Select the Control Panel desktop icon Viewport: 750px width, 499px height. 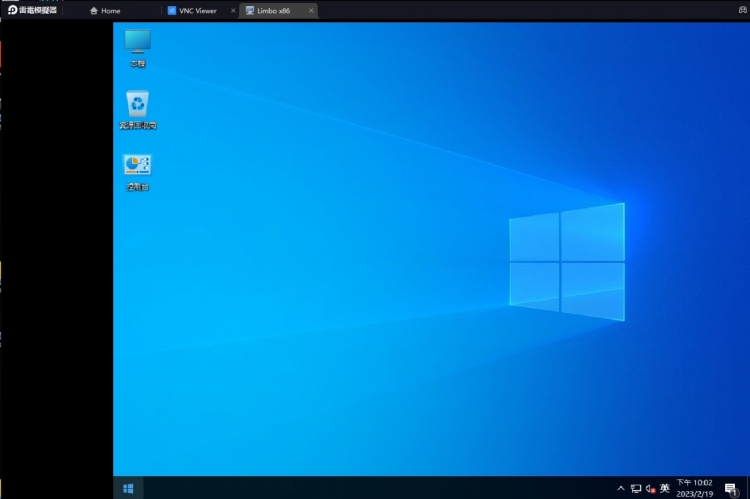[138, 172]
